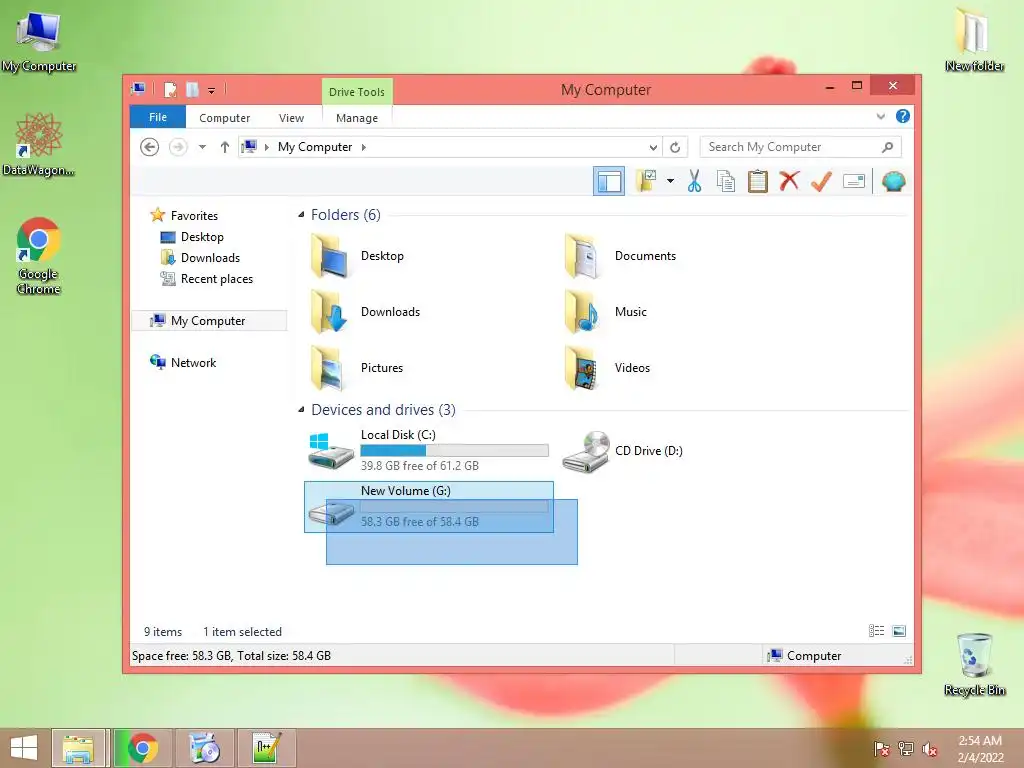Click the Local Disk (C:) usage bar
The width and height of the screenshot is (1024, 768).
coord(455,450)
